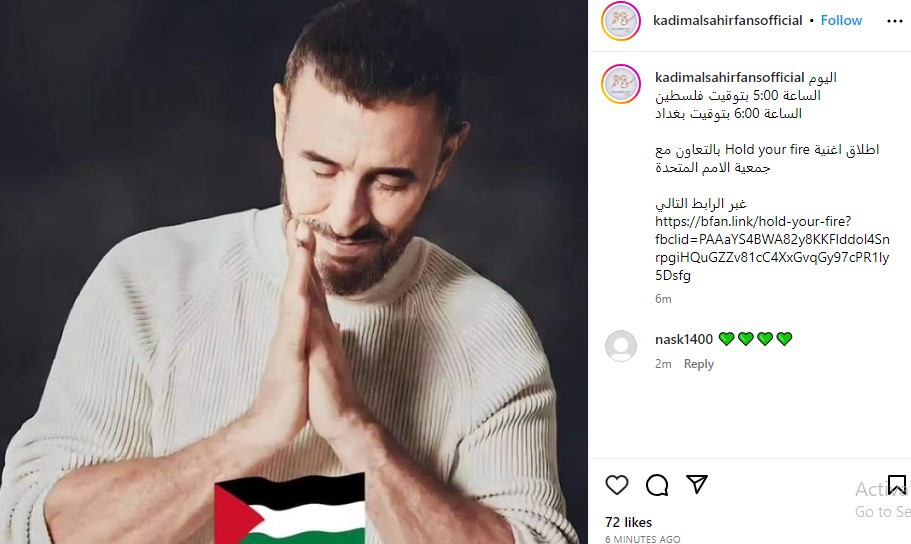Open the three-dot more options menu
The width and height of the screenshot is (911, 544).
click(895, 21)
